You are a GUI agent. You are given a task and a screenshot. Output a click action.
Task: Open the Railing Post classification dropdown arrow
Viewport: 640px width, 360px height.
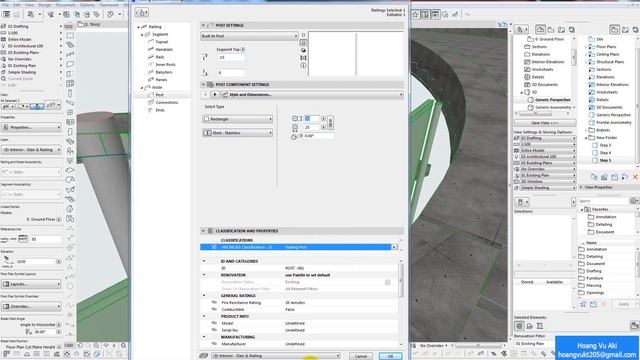click(x=394, y=247)
